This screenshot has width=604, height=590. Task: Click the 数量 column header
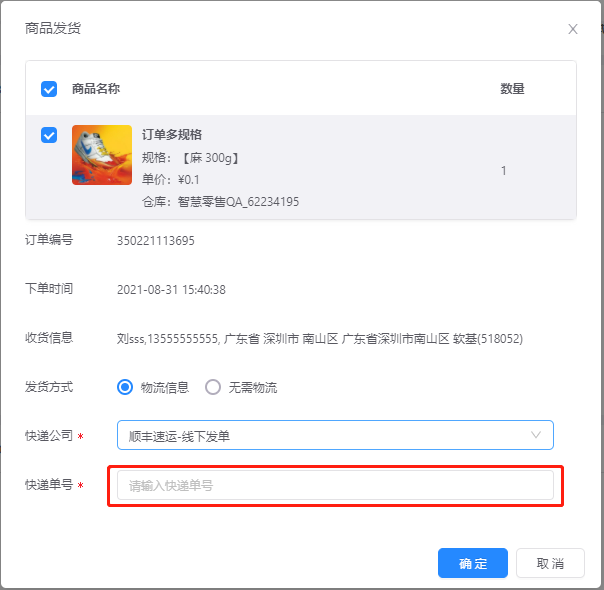pyautogui.click(x=512, y=89)
